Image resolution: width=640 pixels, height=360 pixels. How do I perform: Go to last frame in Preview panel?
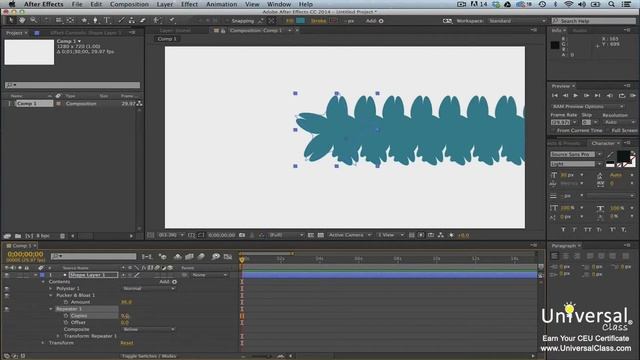(598, 96)
